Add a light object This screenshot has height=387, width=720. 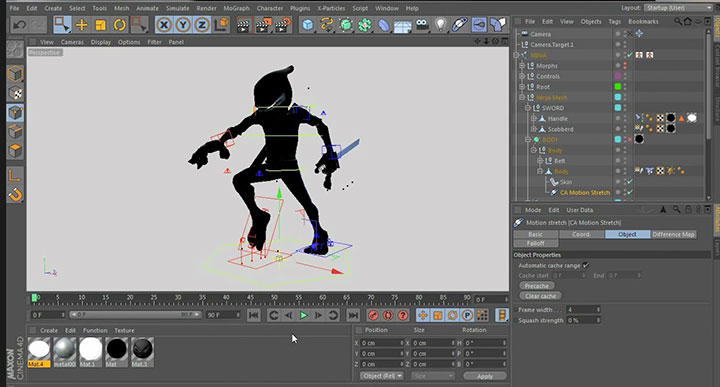coord(440,25)
